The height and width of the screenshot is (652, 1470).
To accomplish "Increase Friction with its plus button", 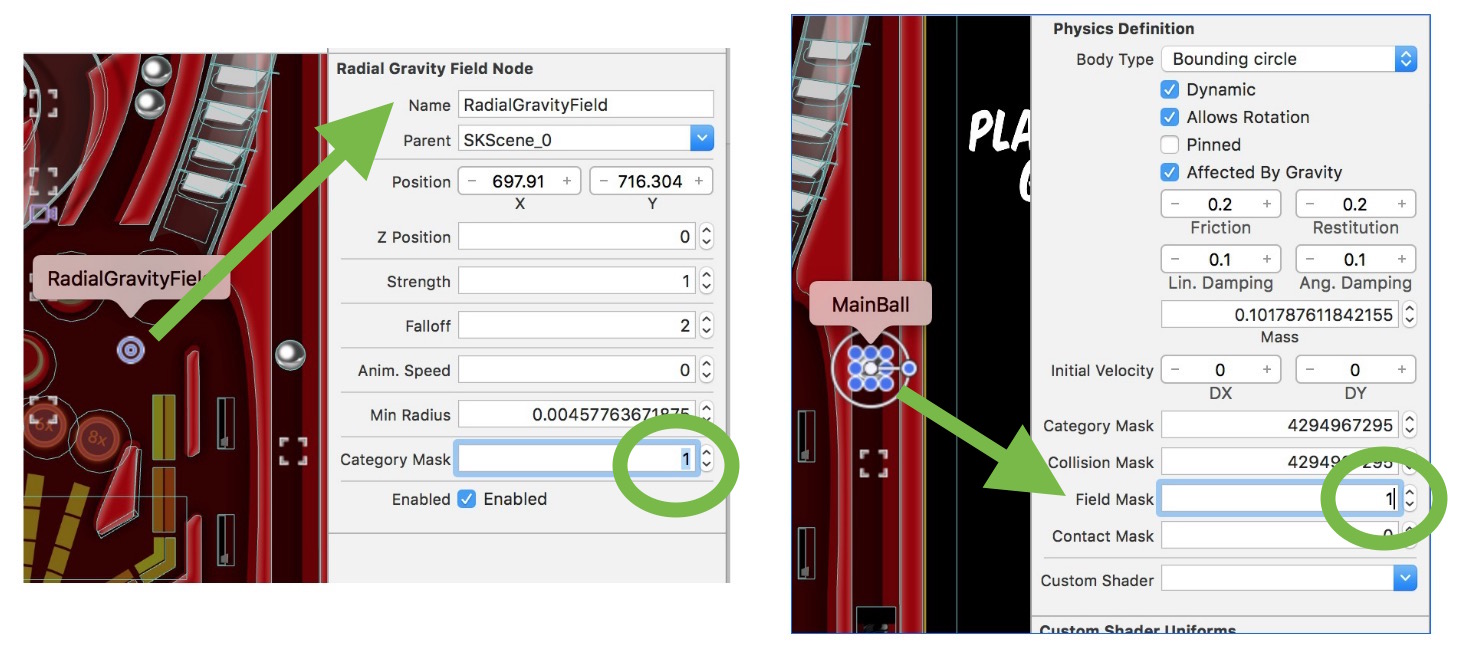I will (1267, 204).
